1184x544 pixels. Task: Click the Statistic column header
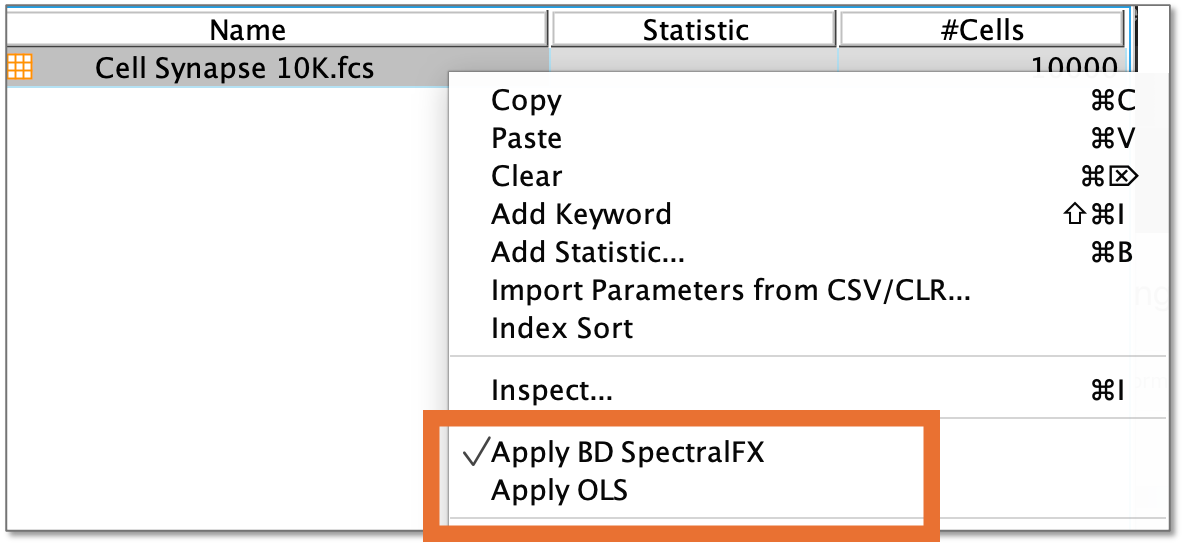coord(695,30)
